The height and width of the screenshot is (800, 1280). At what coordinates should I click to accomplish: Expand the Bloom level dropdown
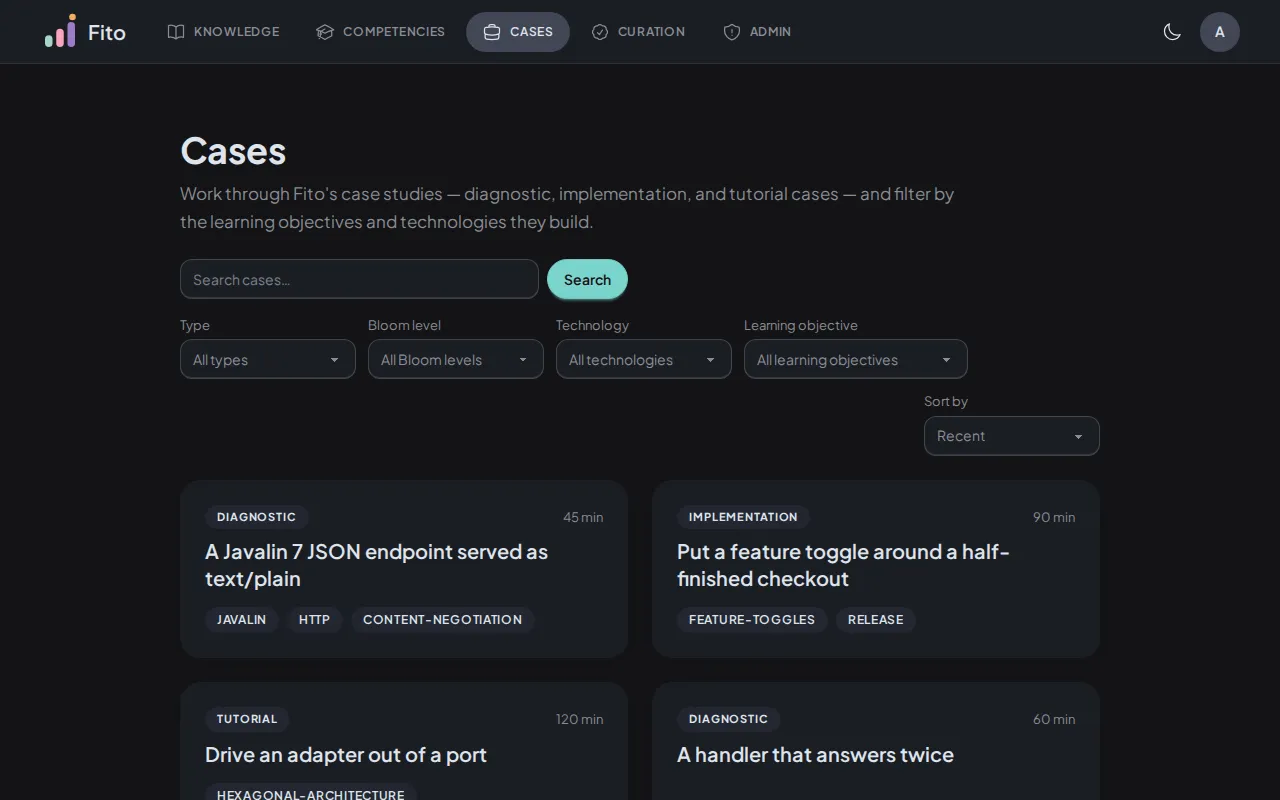click(456, 359)
